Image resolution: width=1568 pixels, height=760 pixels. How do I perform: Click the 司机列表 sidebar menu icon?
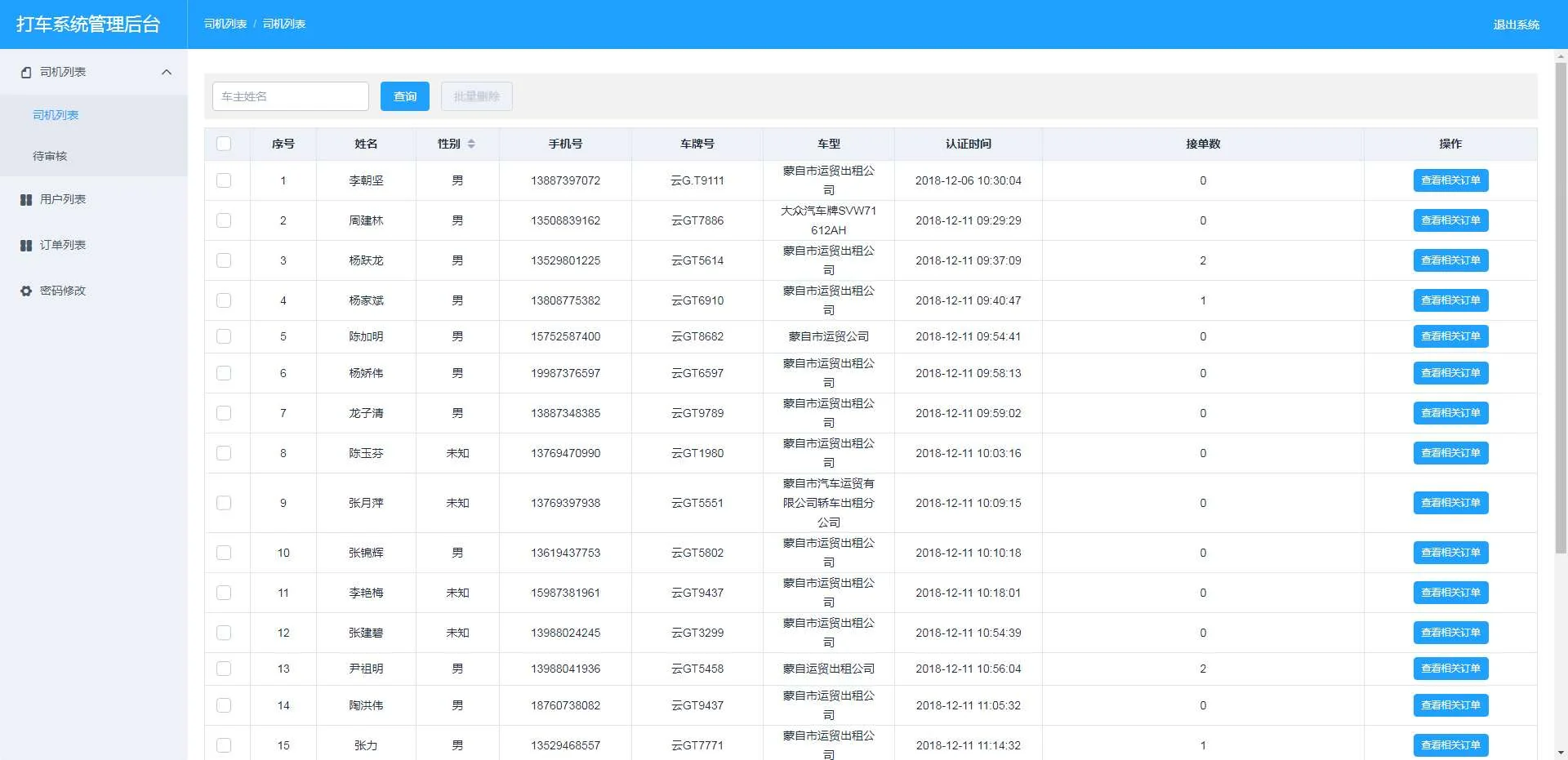(26, 73)
